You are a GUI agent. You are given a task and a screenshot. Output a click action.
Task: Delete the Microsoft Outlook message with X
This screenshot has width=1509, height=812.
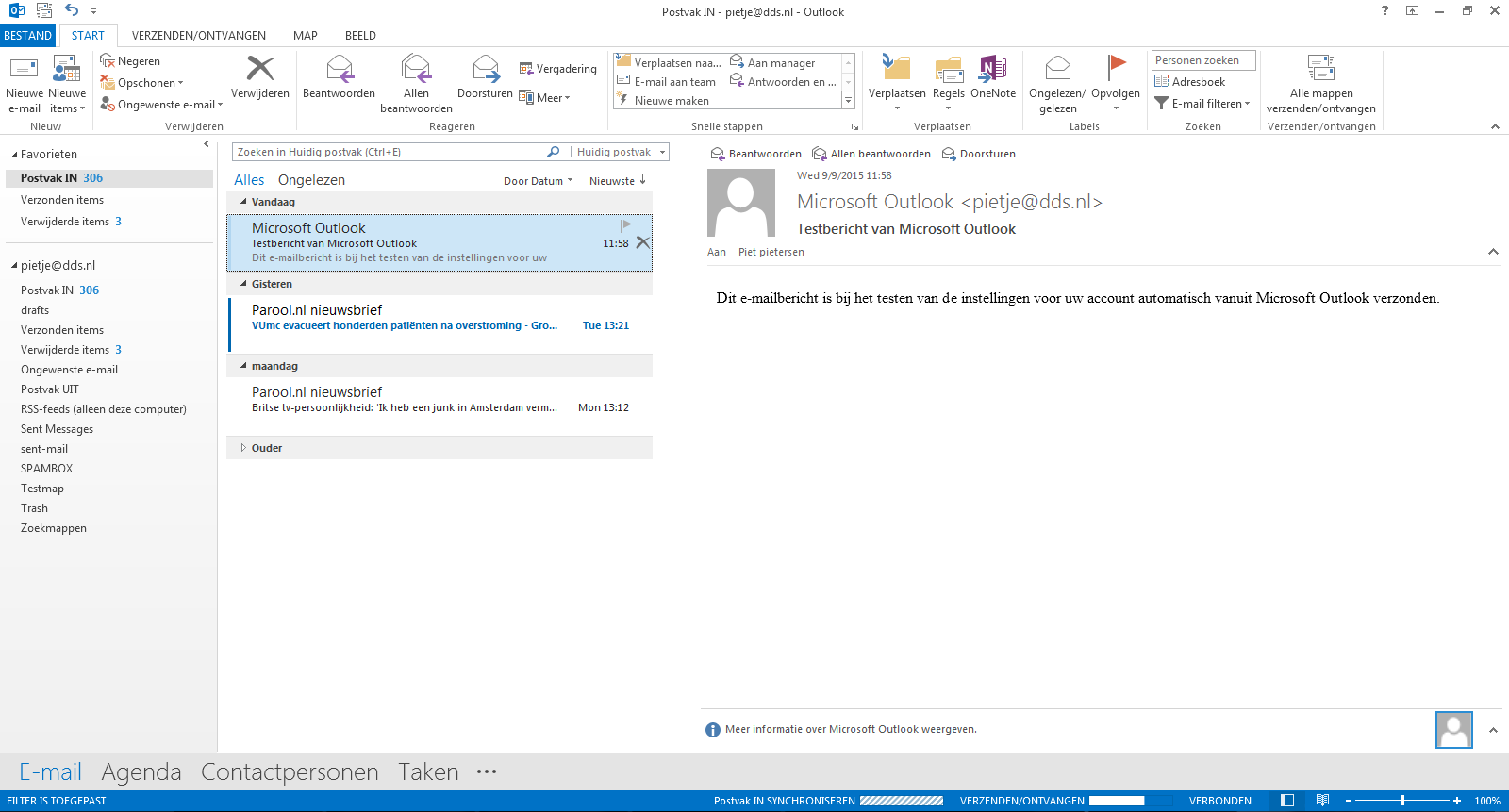[x=642, y=242]
